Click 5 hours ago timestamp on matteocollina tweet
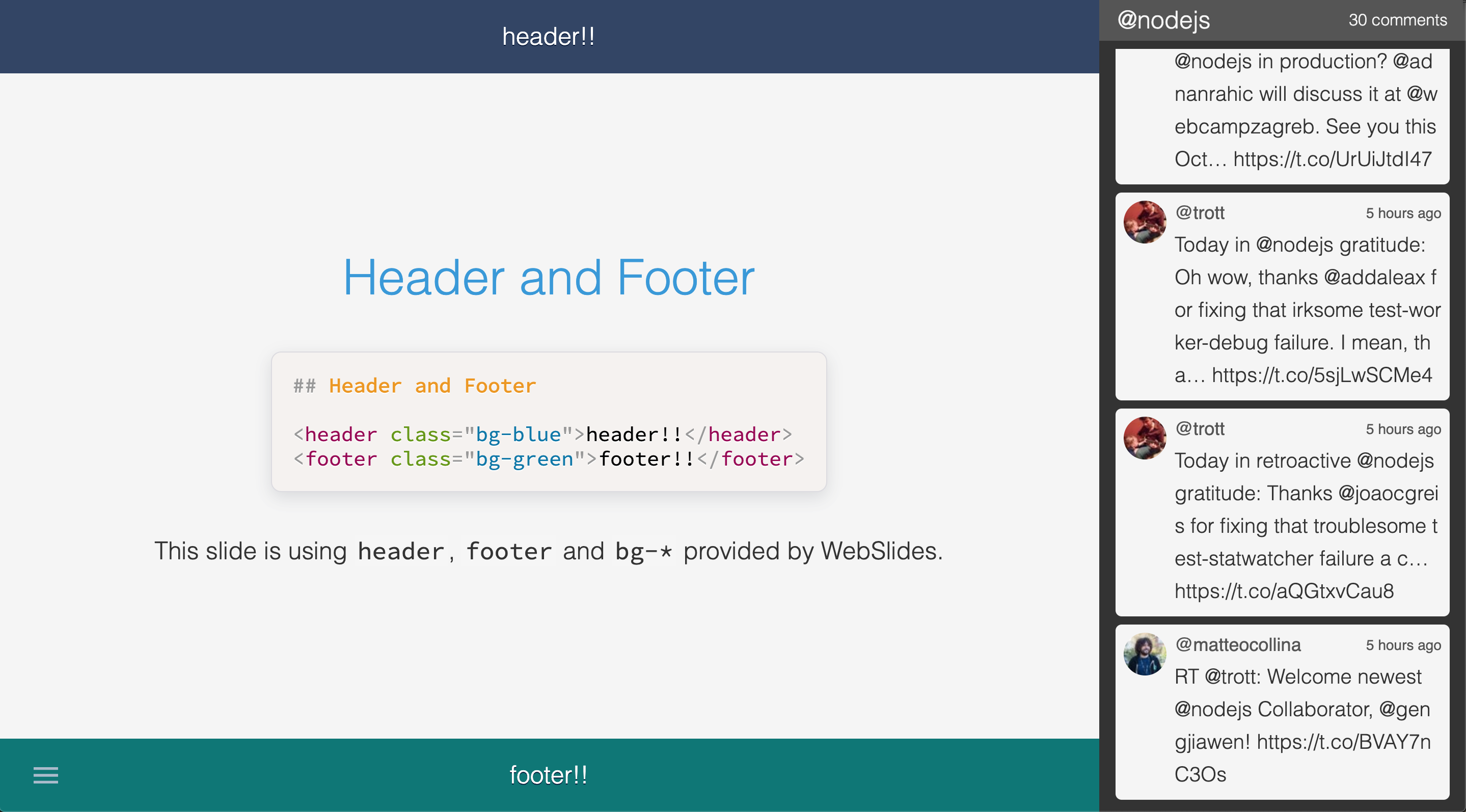 coord(1403,645)
